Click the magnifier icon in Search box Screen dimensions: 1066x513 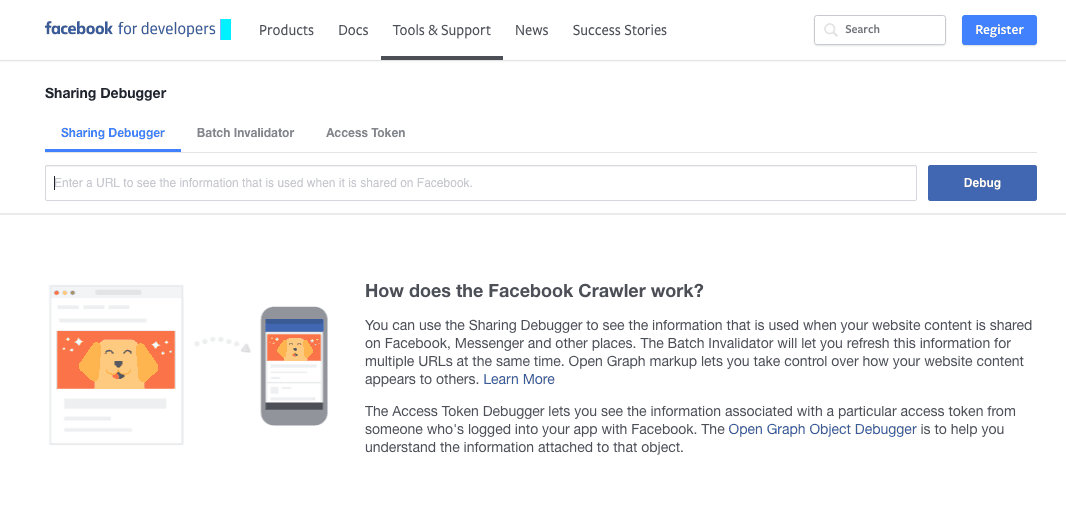[x=831, y=30]
